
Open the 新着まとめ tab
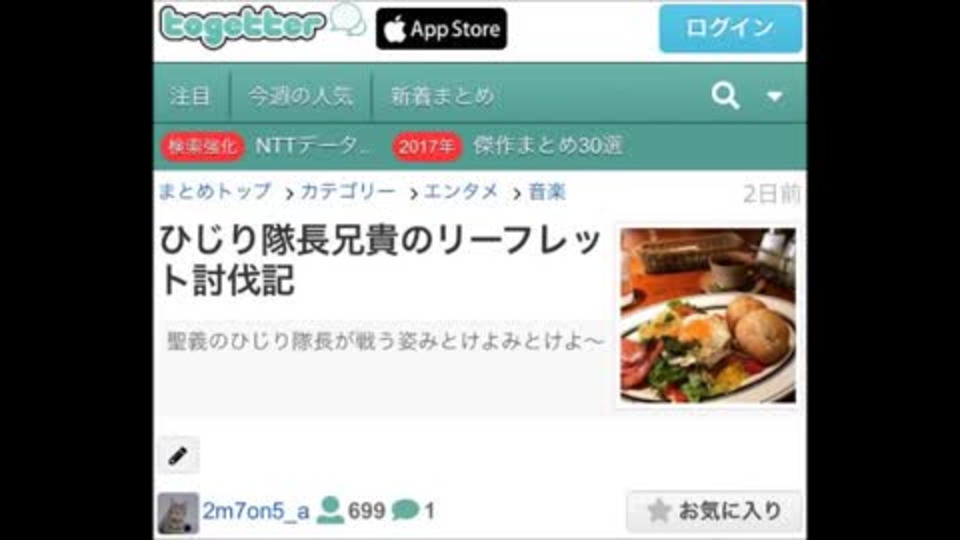point(442,96)
